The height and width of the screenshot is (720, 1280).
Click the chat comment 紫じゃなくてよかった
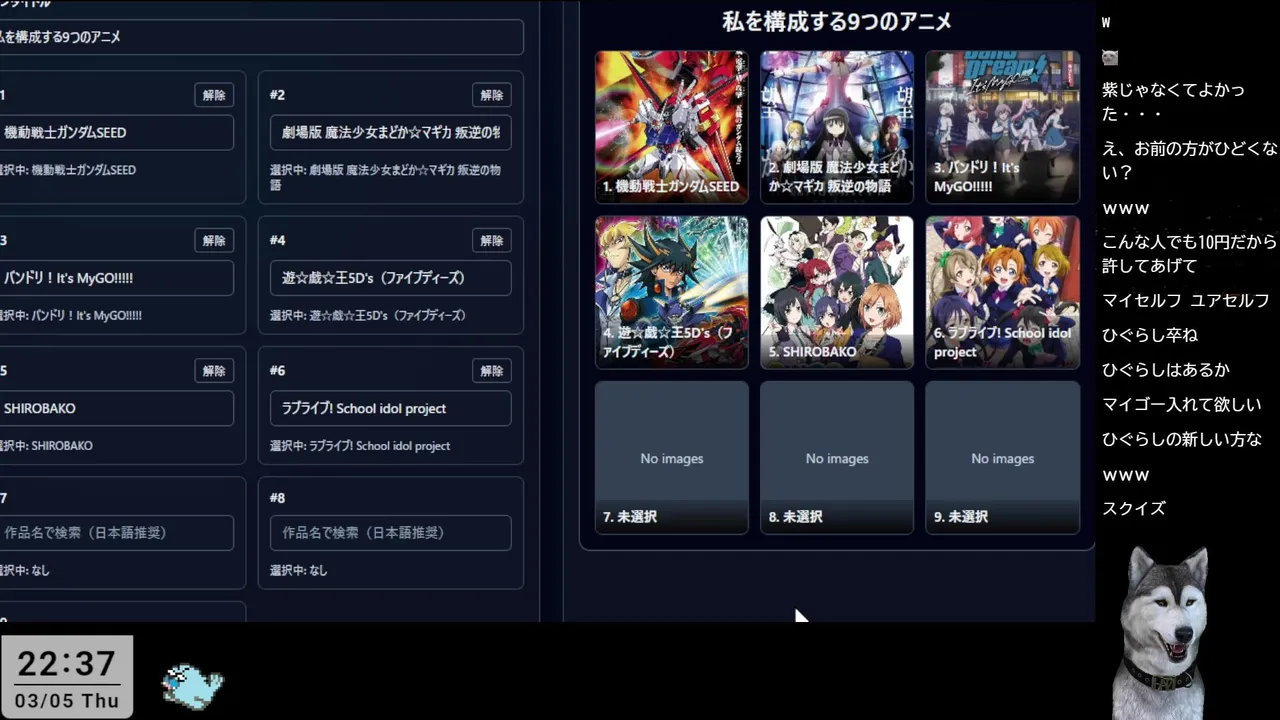[1174, 102]
